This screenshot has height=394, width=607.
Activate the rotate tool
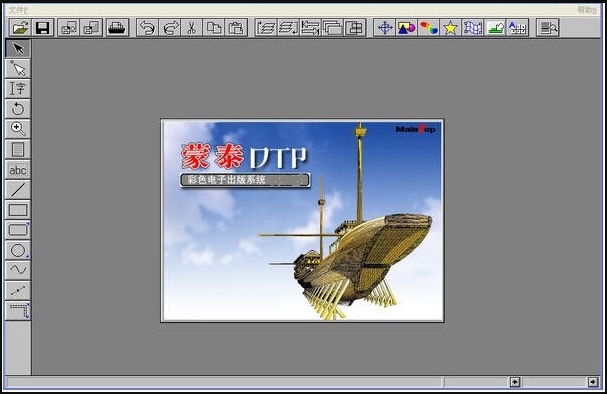click(x=18, y=109)
